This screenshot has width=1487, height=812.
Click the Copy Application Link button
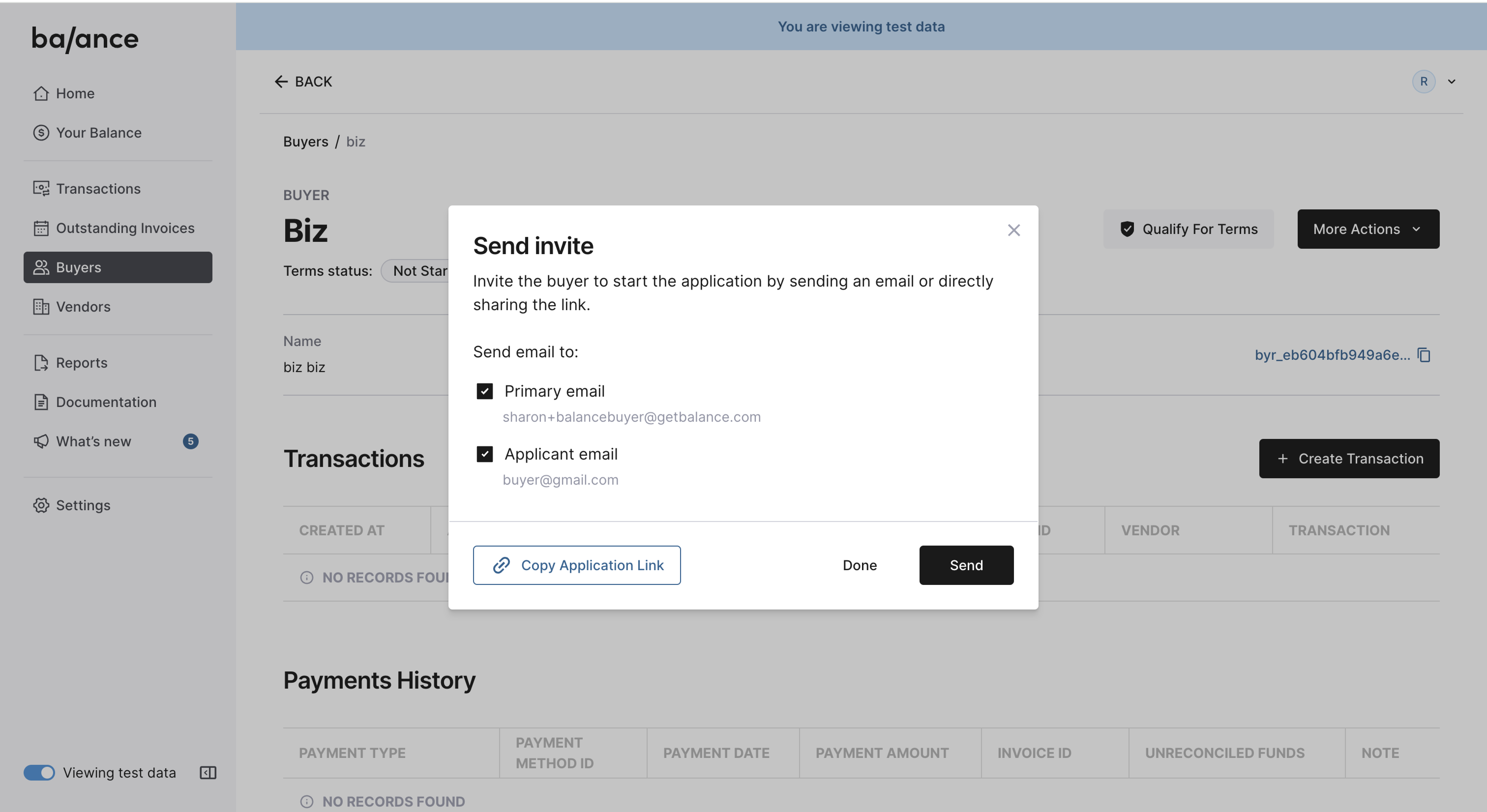[576, 565]
